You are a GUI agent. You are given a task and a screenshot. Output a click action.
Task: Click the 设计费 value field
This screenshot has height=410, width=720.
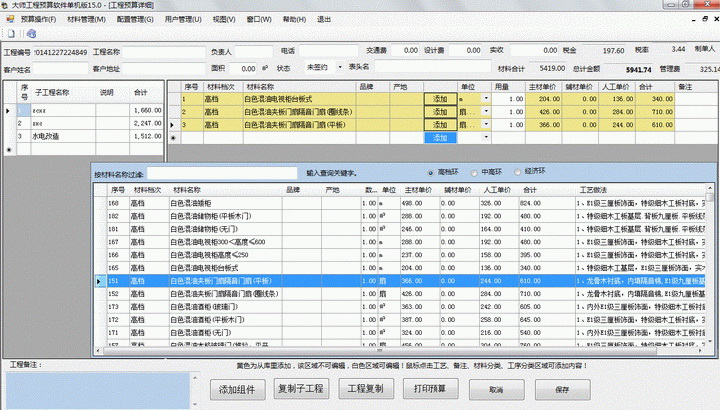click(465, 50)
